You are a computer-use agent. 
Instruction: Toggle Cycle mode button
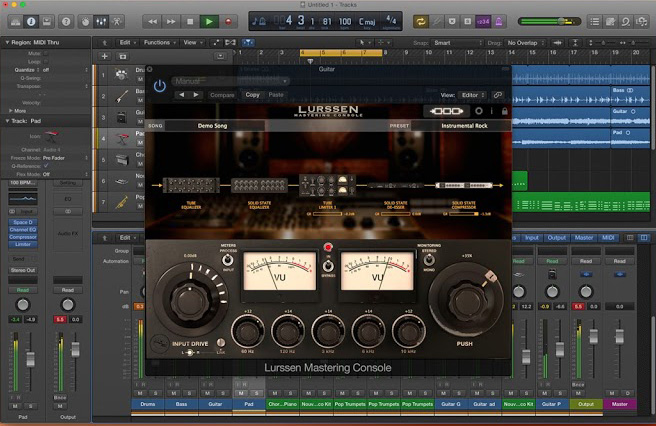pyautogui.click(x=421, y=22)
